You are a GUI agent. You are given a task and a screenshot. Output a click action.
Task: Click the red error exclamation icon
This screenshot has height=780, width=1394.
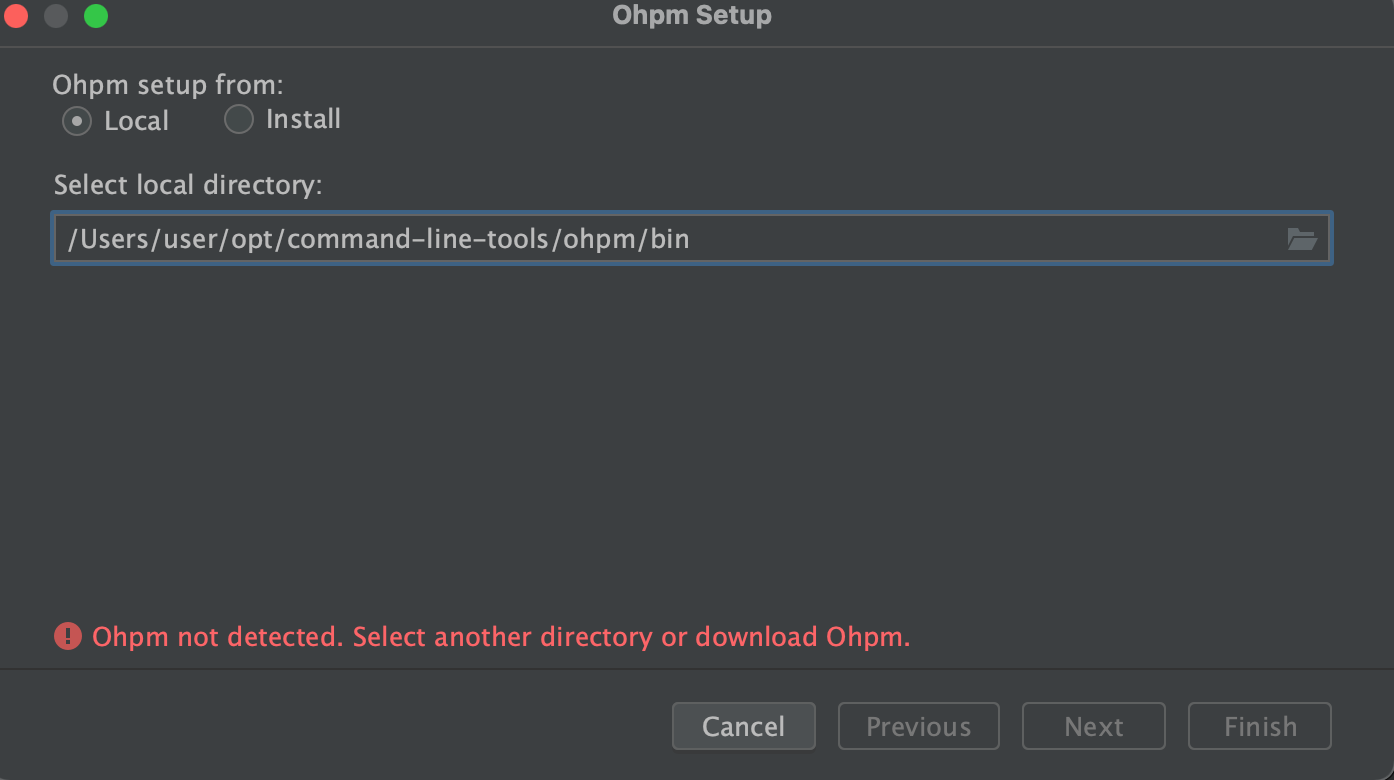(x=68, y=636)
